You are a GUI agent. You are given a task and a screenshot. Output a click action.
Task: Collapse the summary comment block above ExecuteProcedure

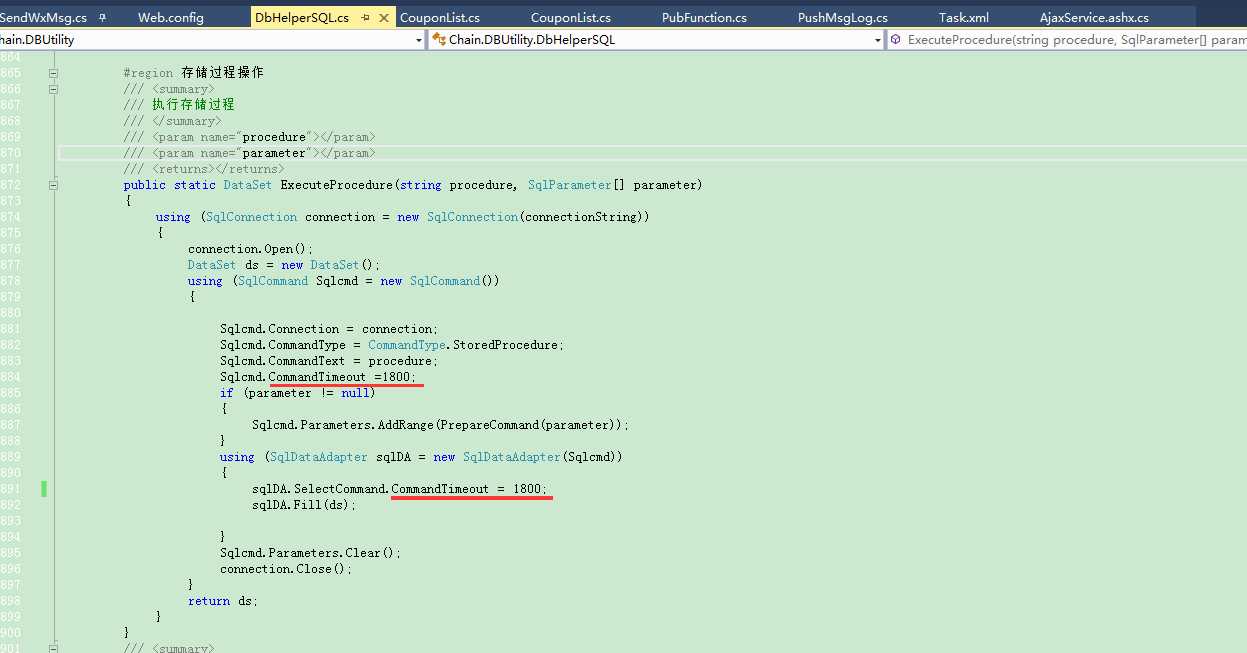click(x=53, y=89)
